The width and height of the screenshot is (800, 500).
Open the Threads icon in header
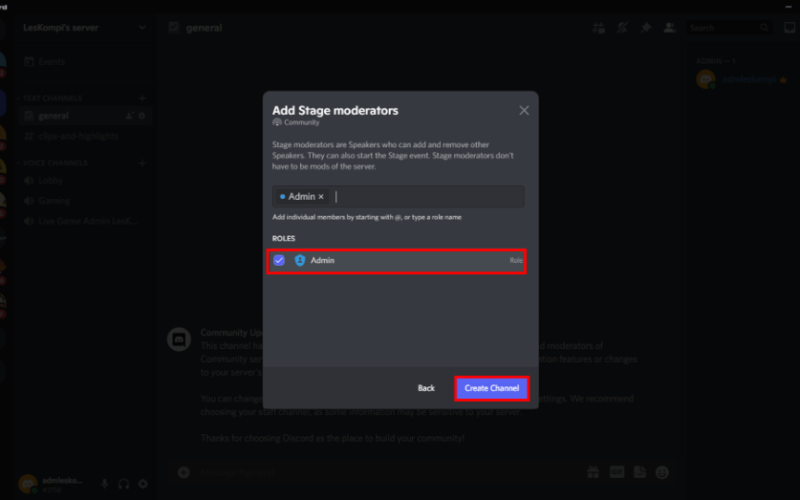(x=598, y=28)
